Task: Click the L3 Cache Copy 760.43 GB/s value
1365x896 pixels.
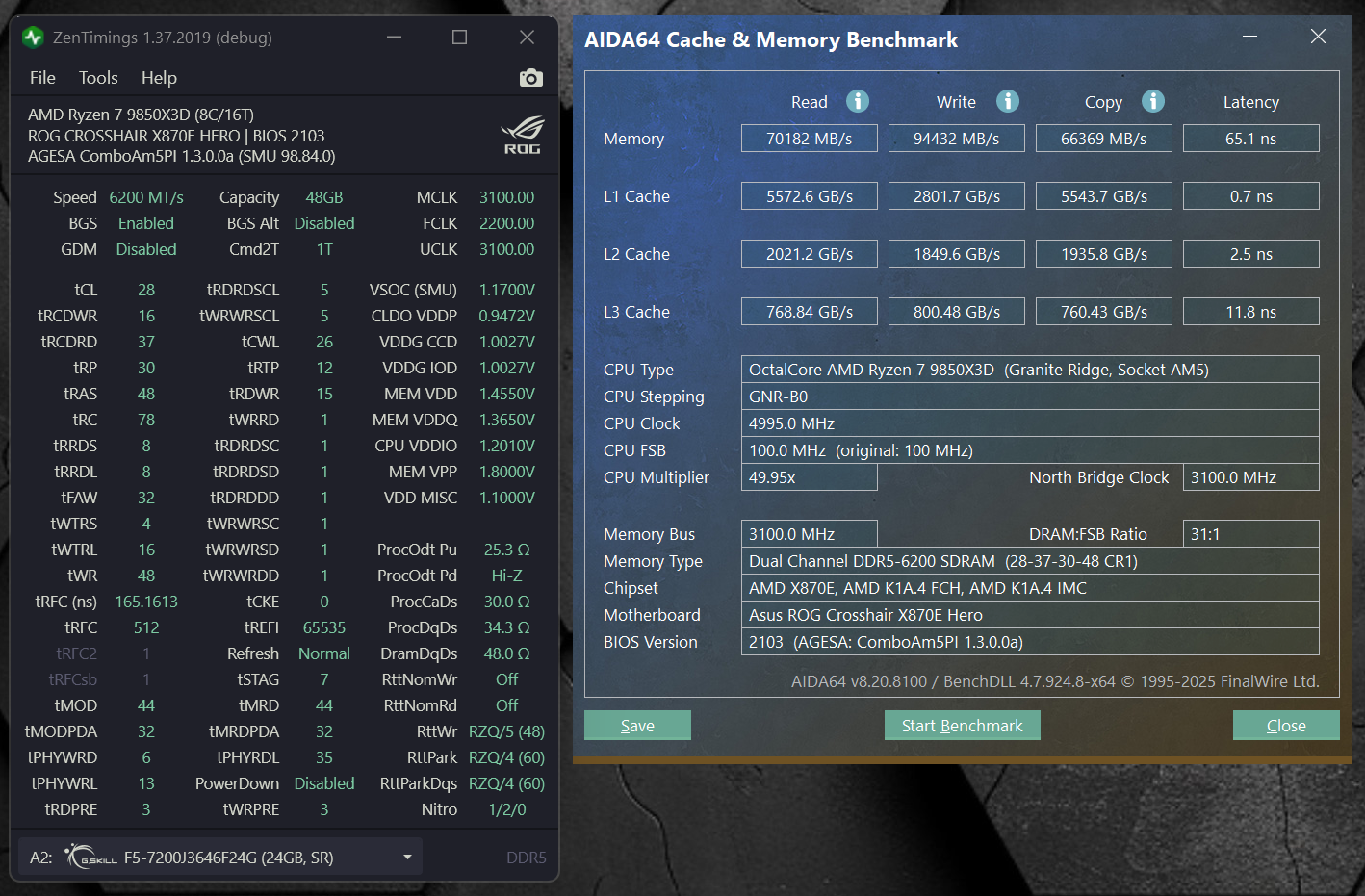Action: click(x=1104, y=312)
